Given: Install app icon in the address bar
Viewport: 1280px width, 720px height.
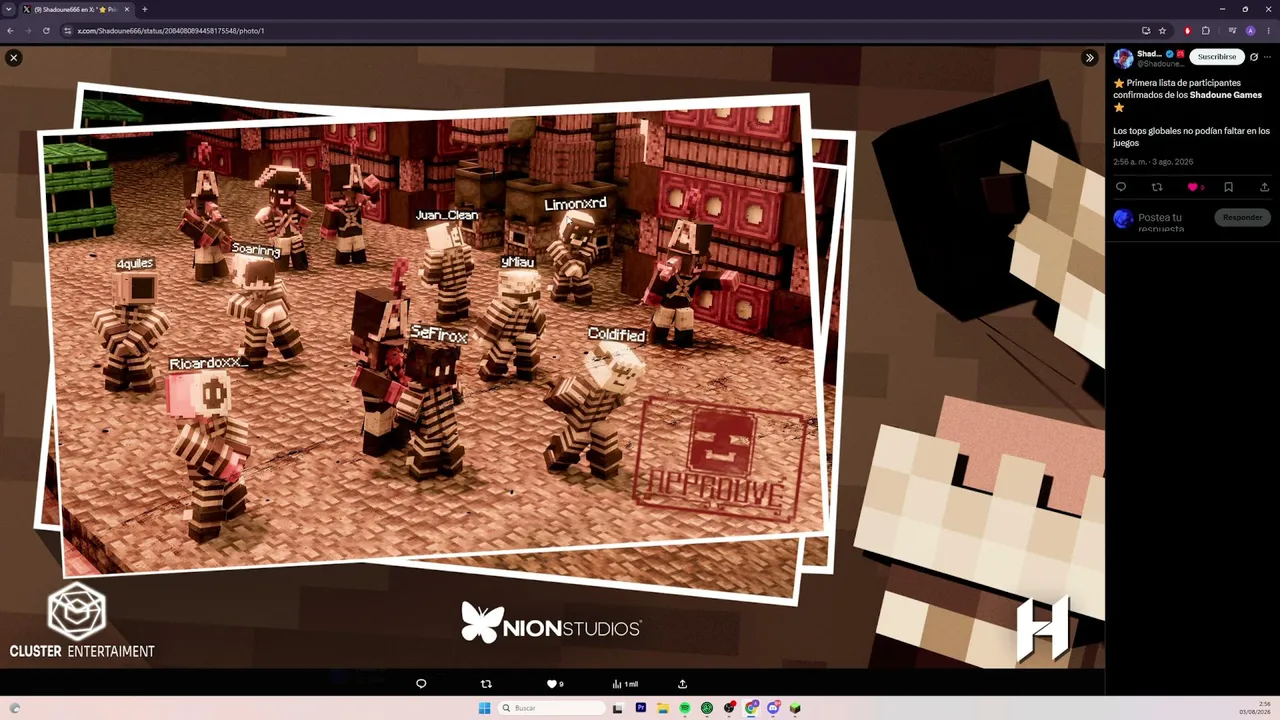Looking at the screenshot, I should click(x=1146, y=31).
